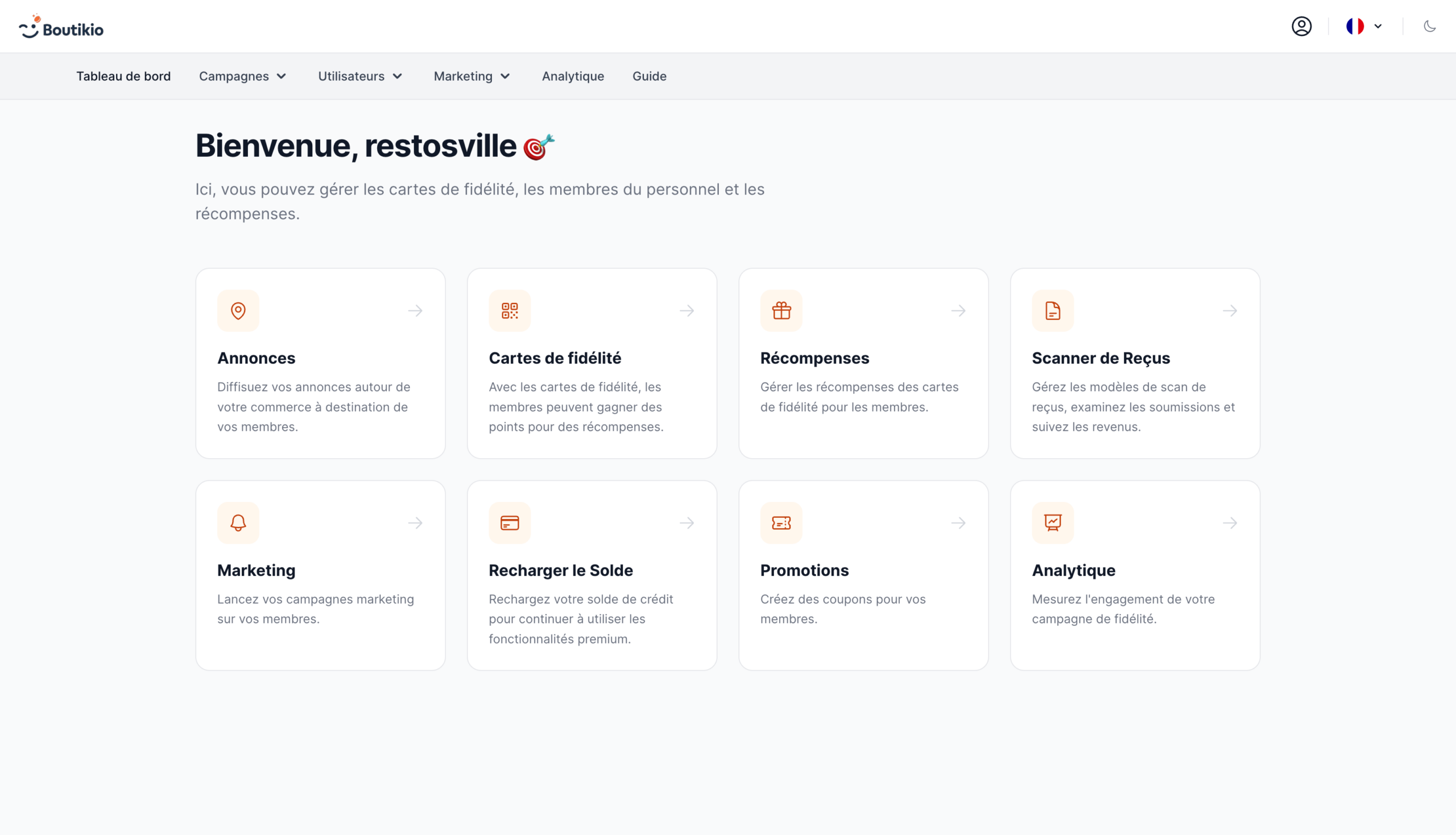The width and height of the screenshot is (1456, 835).
Task: Select the Analytique chart presentation icon
Action: (1052, 523)
